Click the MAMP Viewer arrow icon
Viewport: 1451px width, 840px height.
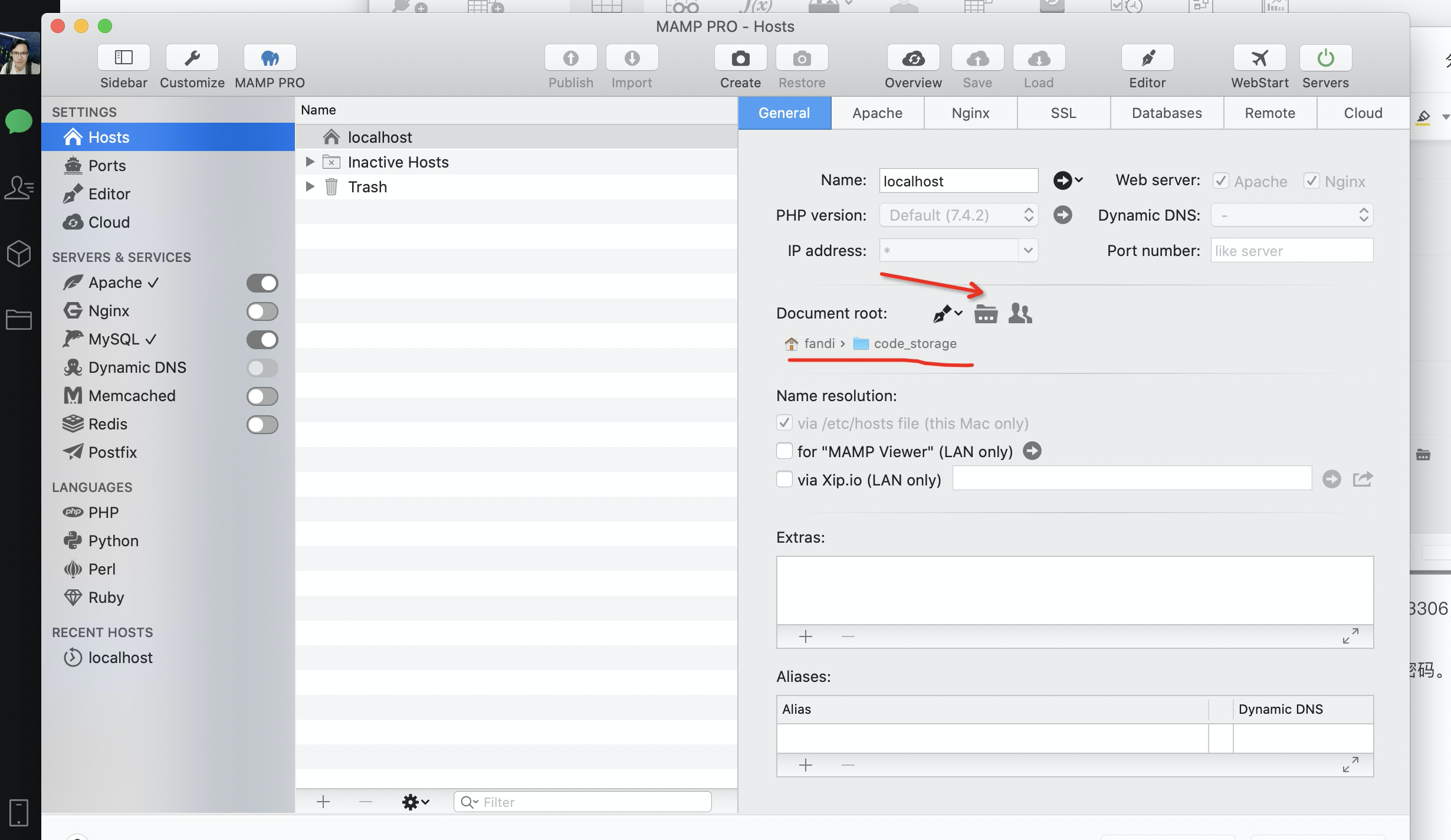1032,451
